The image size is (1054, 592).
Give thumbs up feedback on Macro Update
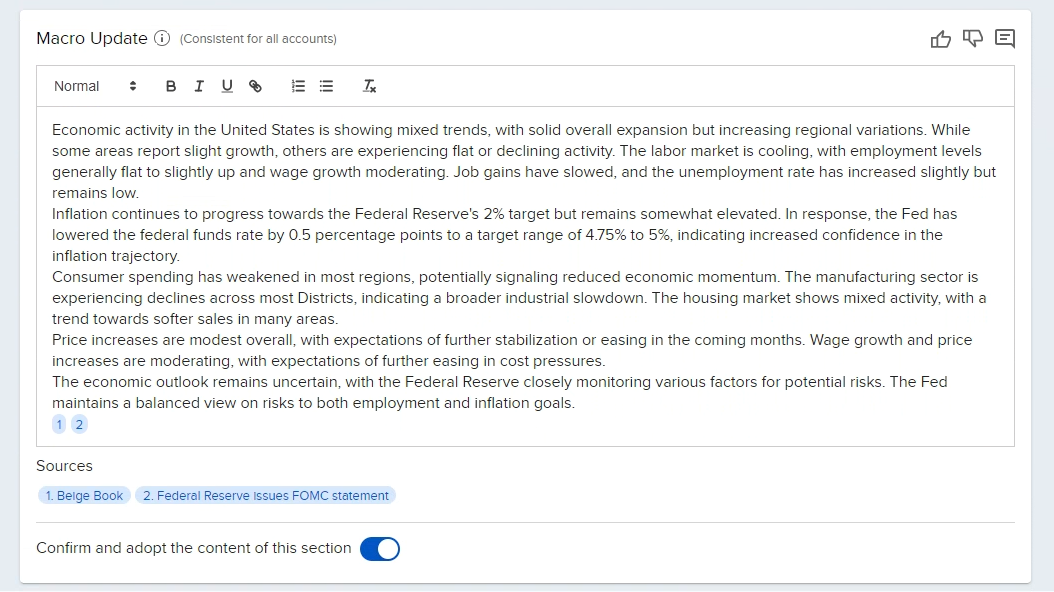click(940, 38)
